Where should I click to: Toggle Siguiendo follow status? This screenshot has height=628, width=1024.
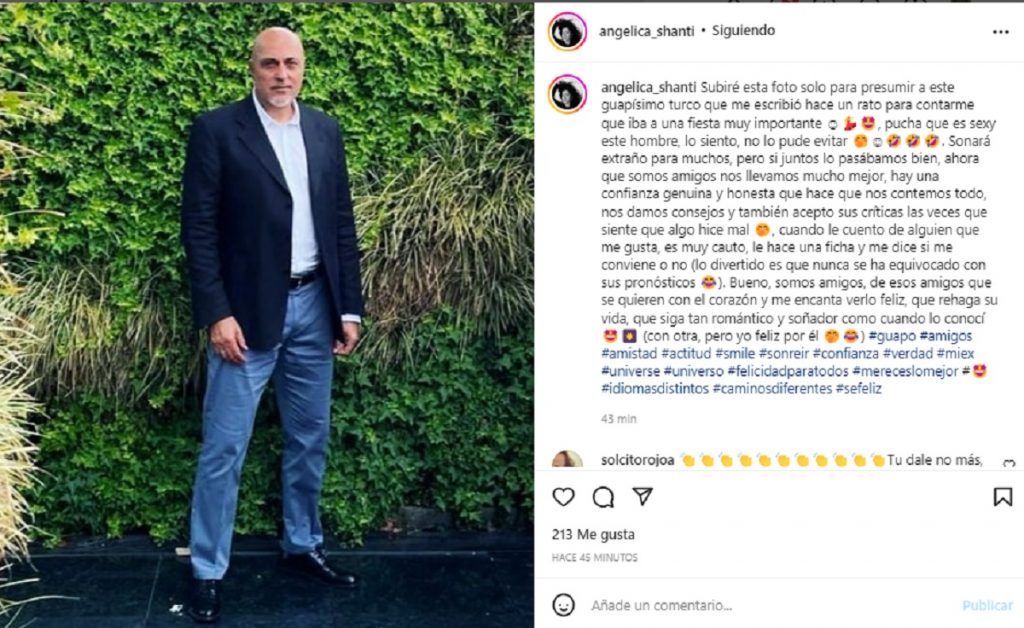[x=743, y=31]
